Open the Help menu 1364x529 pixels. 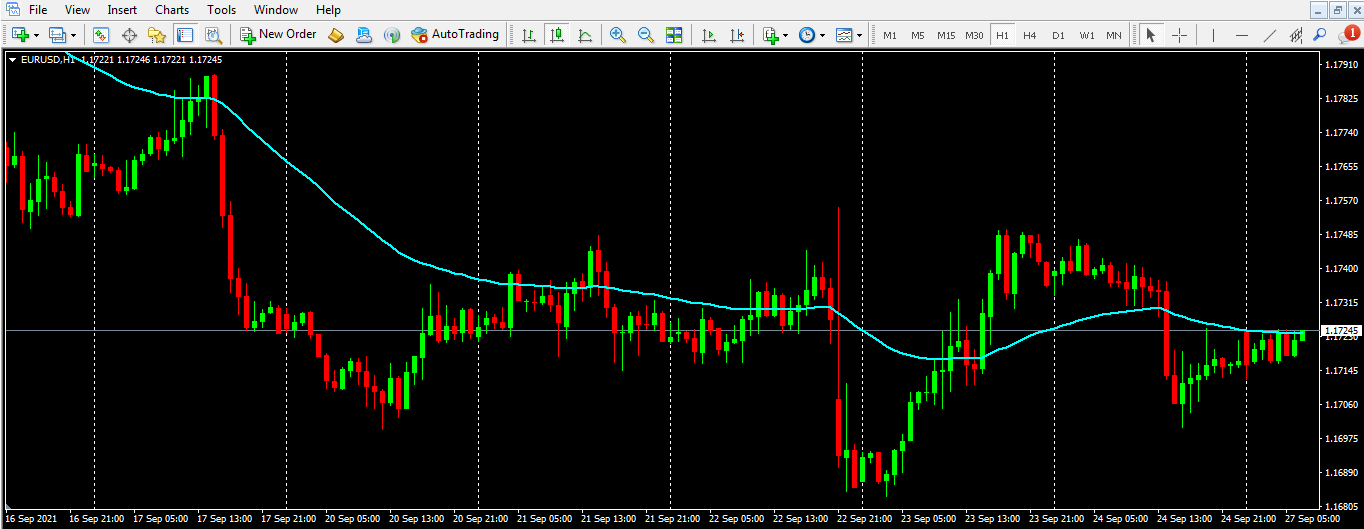point(328,10)
